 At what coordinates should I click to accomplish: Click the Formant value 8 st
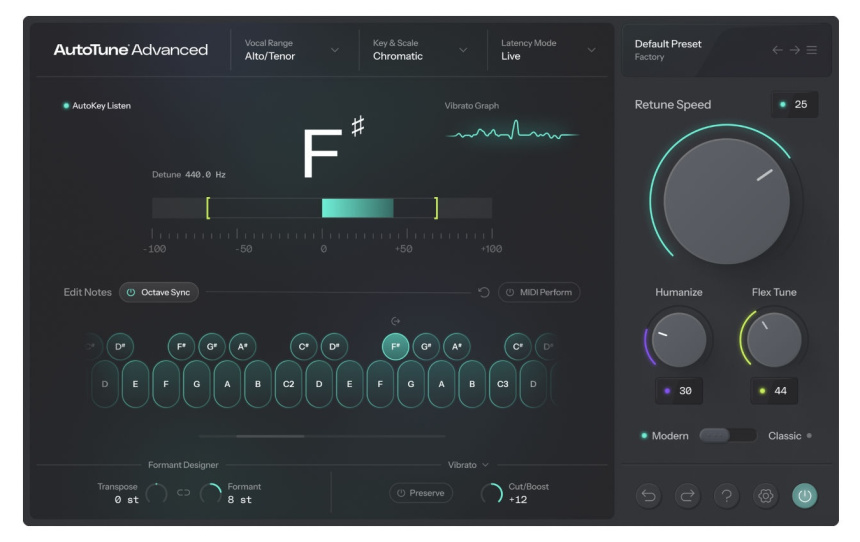(240, 500)
